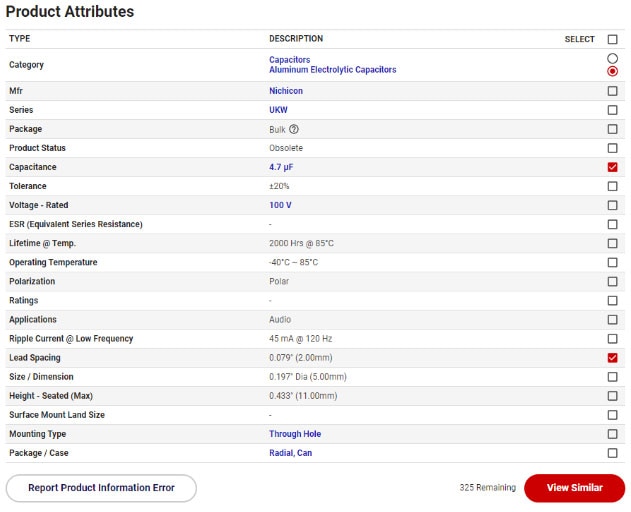Uncheck the Capacitance 4.7 µF checkbox

pyautogui.click(x=612, y=167)
